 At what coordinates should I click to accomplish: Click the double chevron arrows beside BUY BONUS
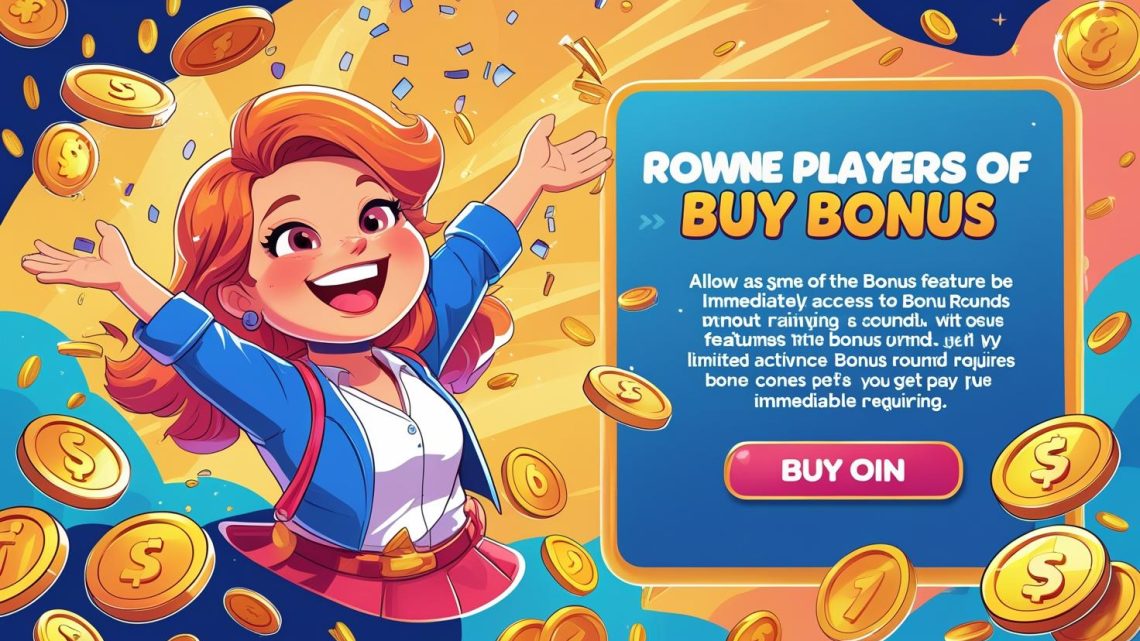651,222
